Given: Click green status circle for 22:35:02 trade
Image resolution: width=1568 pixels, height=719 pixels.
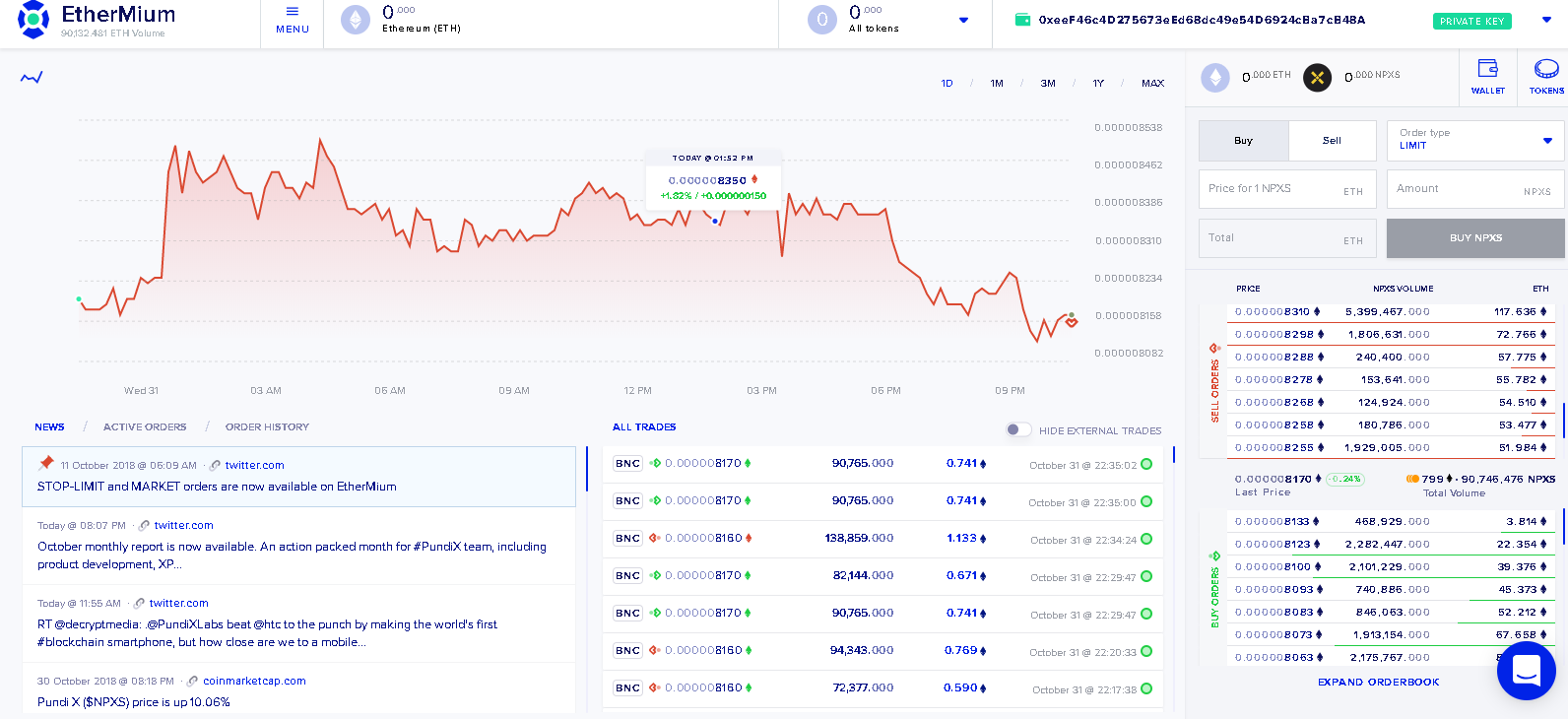Looking at the screenshot, I should 1146,464.
